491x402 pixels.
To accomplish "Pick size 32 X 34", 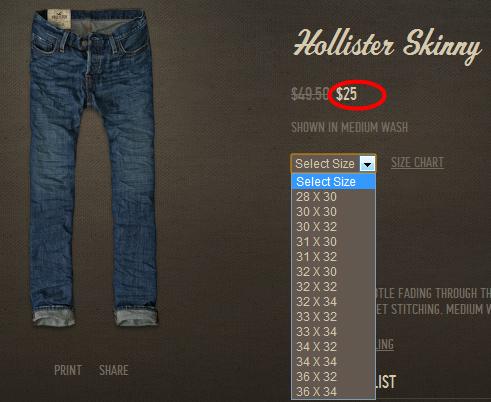I will point(334,302).
